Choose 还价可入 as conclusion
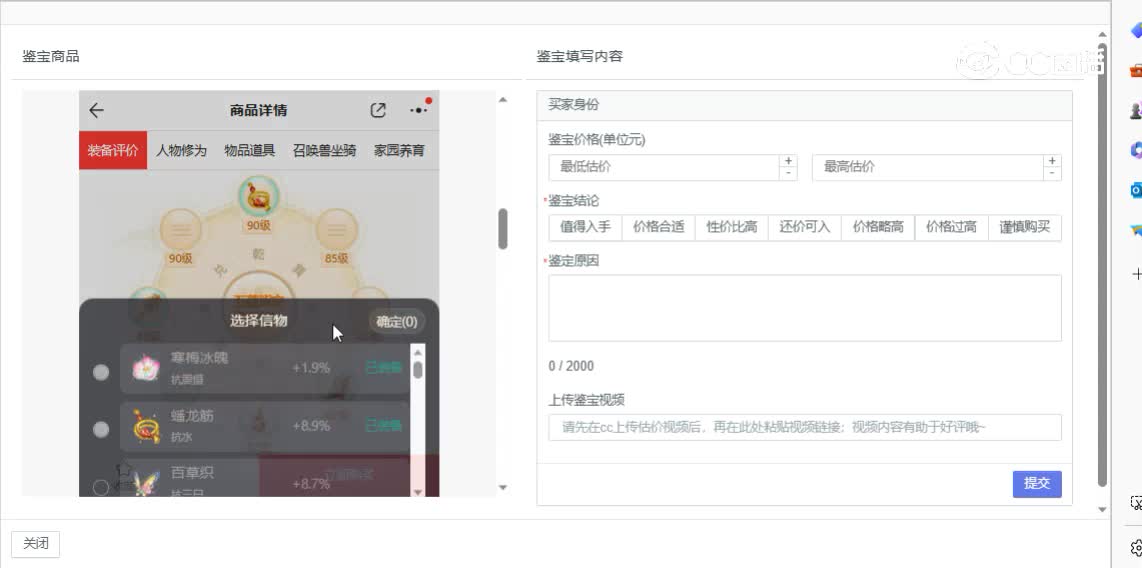Screen dimensions: 1142x568 805,227
